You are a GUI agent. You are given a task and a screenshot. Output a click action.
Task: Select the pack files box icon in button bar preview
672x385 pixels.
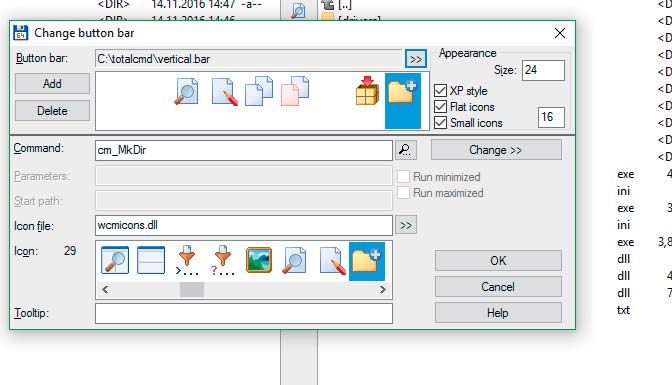click(367, 91)
